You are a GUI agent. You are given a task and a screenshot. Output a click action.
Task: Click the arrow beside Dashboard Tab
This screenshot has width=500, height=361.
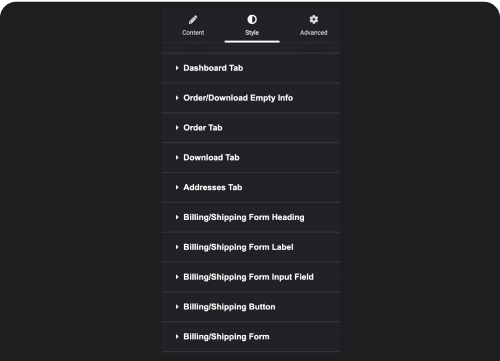click(177, 68)
